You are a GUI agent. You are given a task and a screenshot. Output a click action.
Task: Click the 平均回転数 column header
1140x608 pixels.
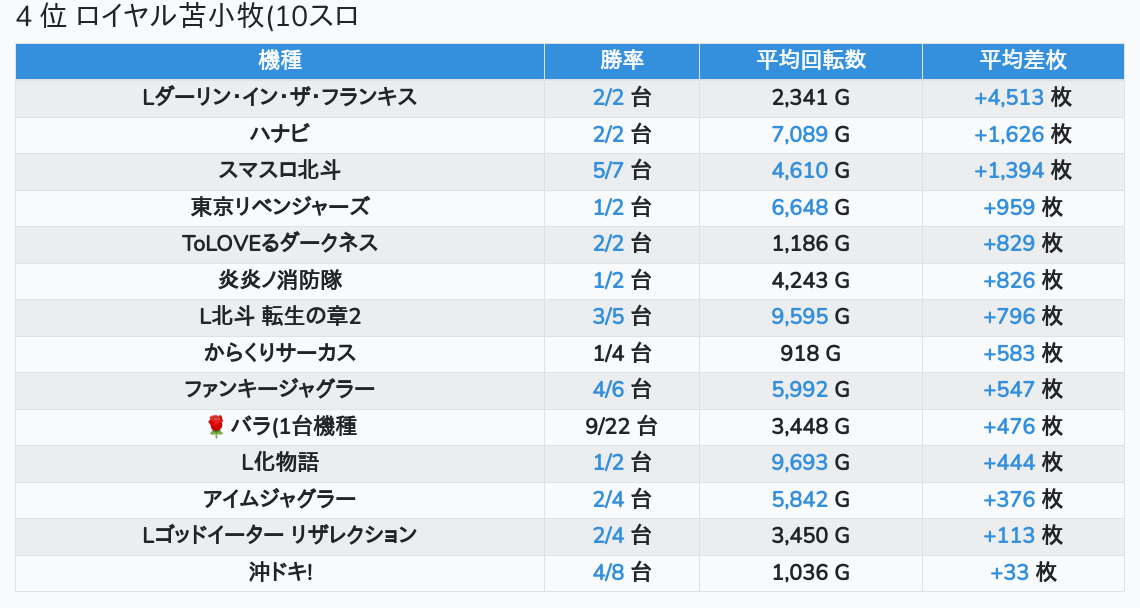(811, 61)
